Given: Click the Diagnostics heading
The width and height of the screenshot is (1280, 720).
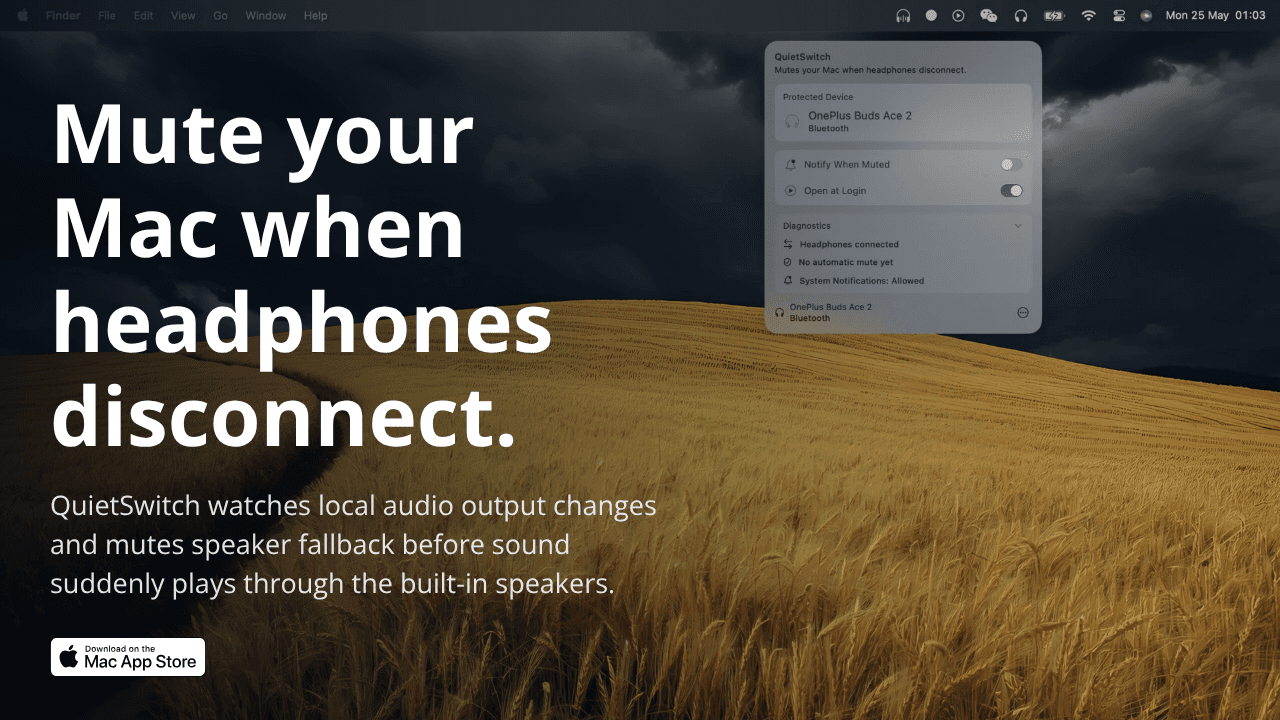Looking at the screenshot, I should tap(807, 226).
